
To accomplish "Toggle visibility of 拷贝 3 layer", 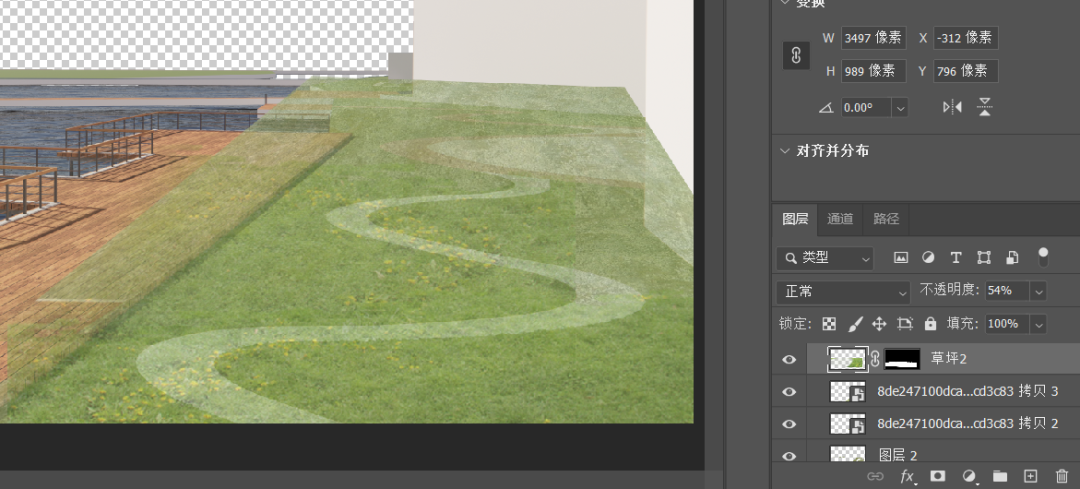I will 789,392.
